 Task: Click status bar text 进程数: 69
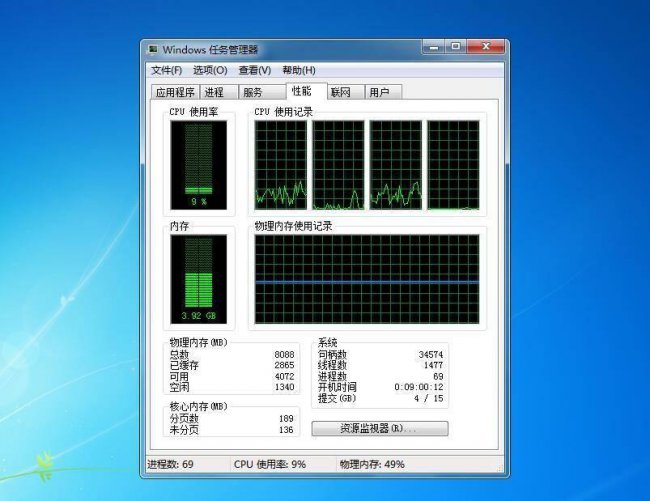[170, 464]
